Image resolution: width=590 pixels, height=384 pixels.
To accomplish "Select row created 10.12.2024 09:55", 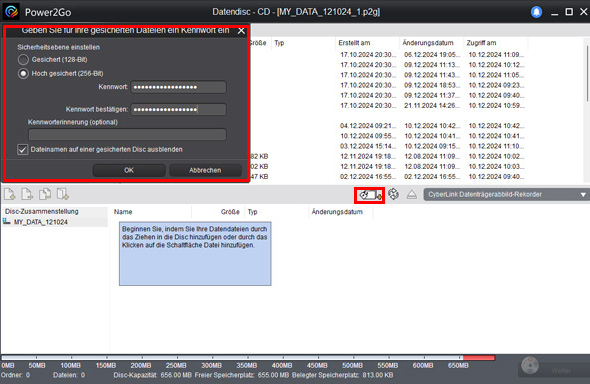I will (x=368, y=136).
